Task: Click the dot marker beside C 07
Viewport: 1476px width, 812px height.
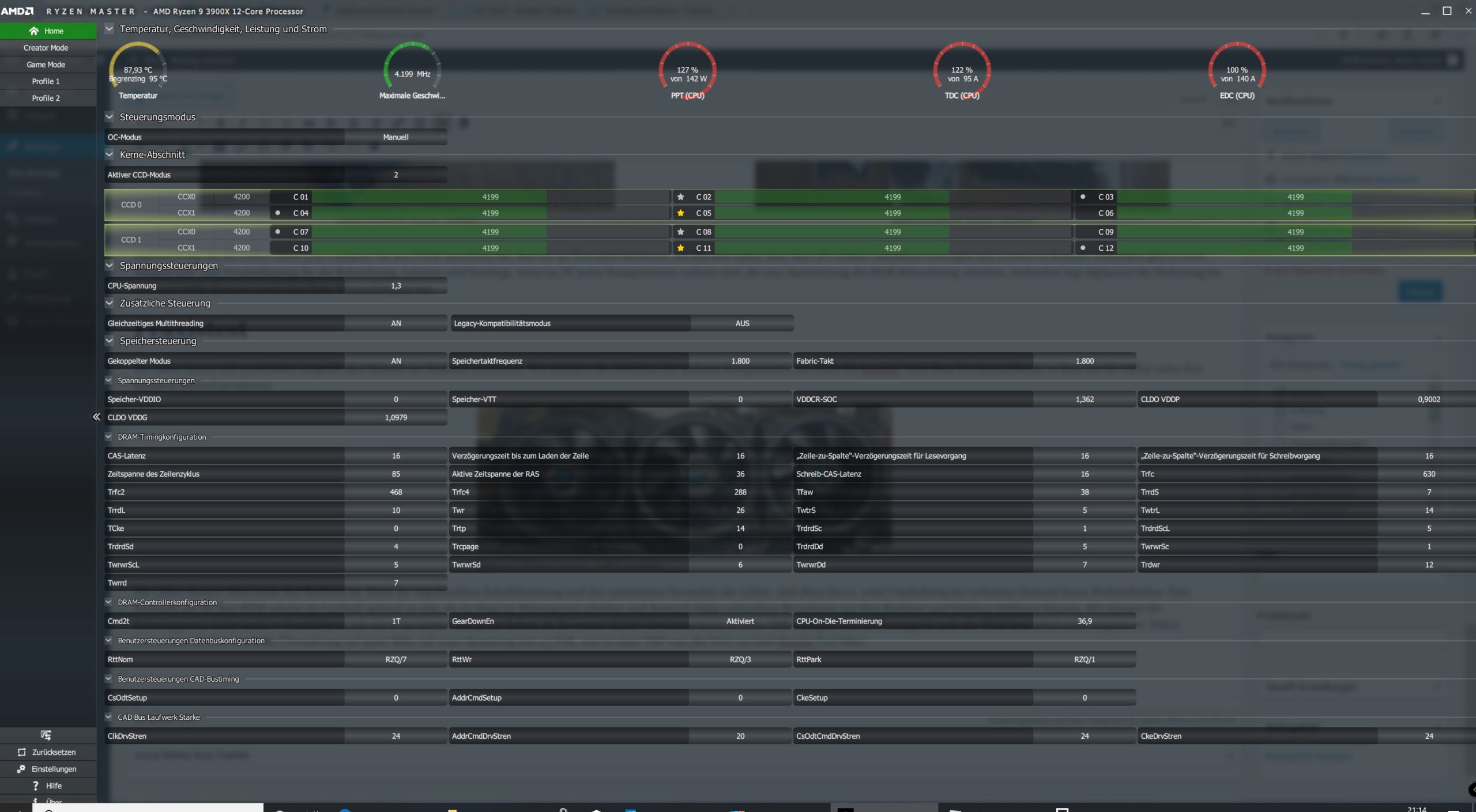Action: [278, 231]
